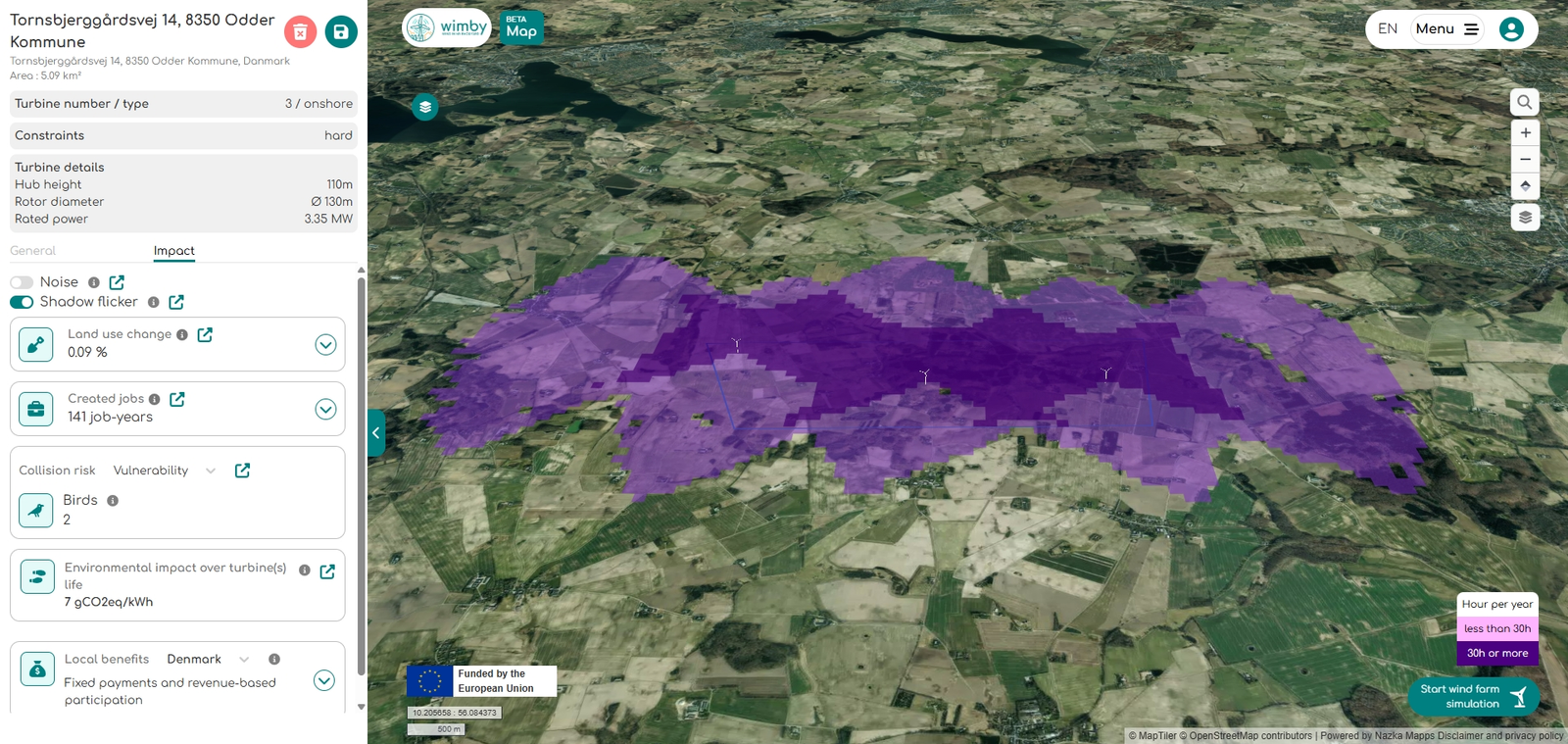
Task: Show info about Birds collision risk
Action: pyautogui.click(x=113, y=500)
